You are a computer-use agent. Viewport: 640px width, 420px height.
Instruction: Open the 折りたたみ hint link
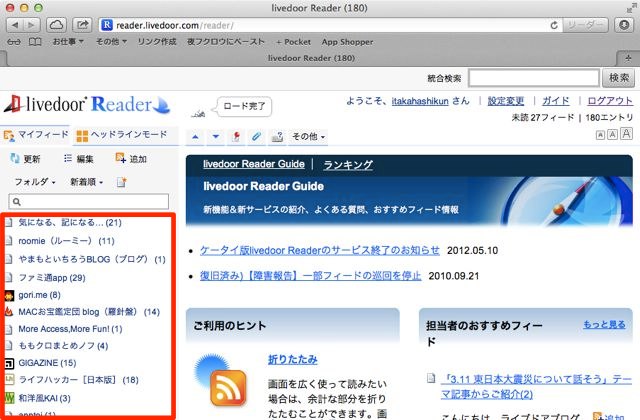click(x=293, y=359)
